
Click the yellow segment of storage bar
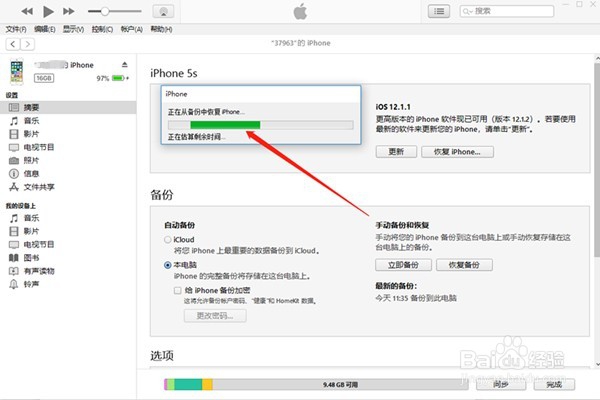point(207,385)
